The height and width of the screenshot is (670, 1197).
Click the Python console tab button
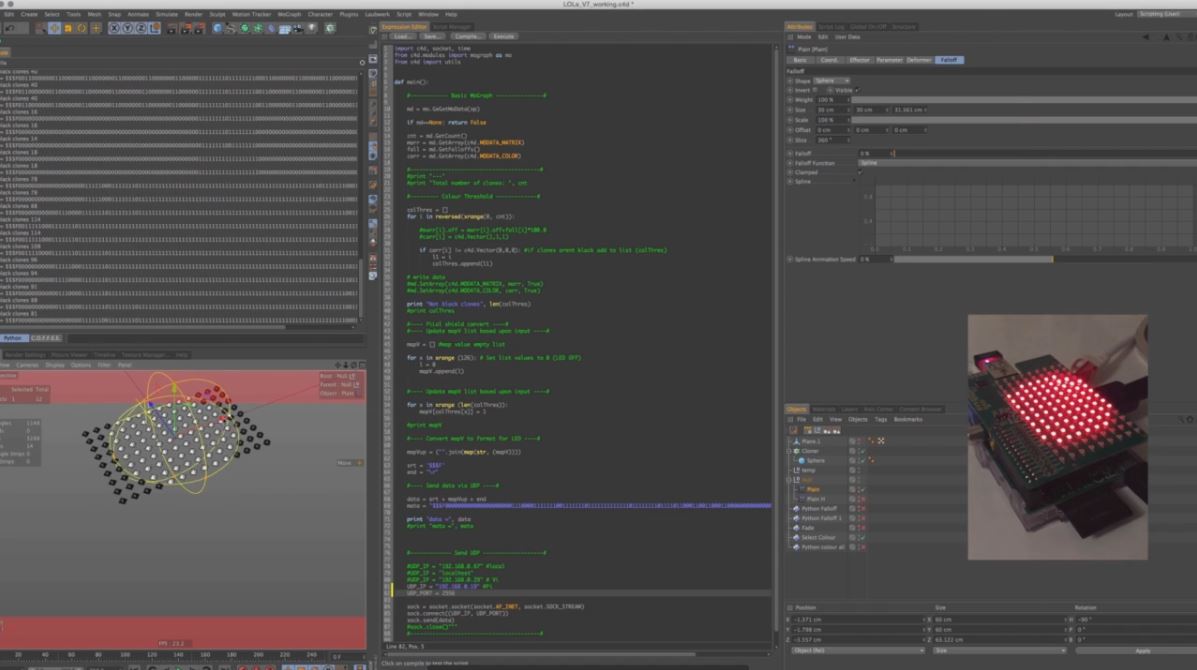14,338
